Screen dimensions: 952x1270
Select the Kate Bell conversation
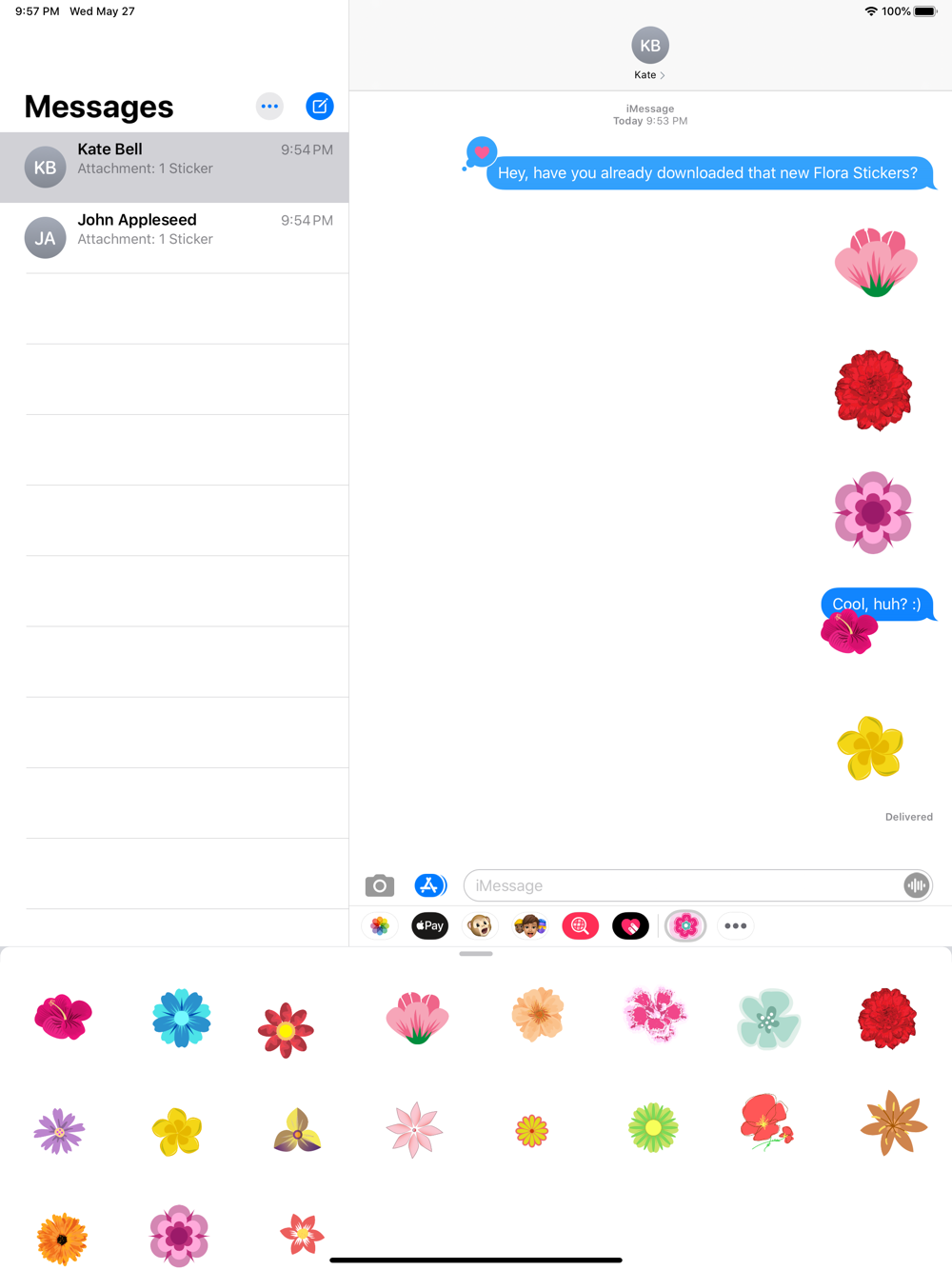(x=174, y=168)
